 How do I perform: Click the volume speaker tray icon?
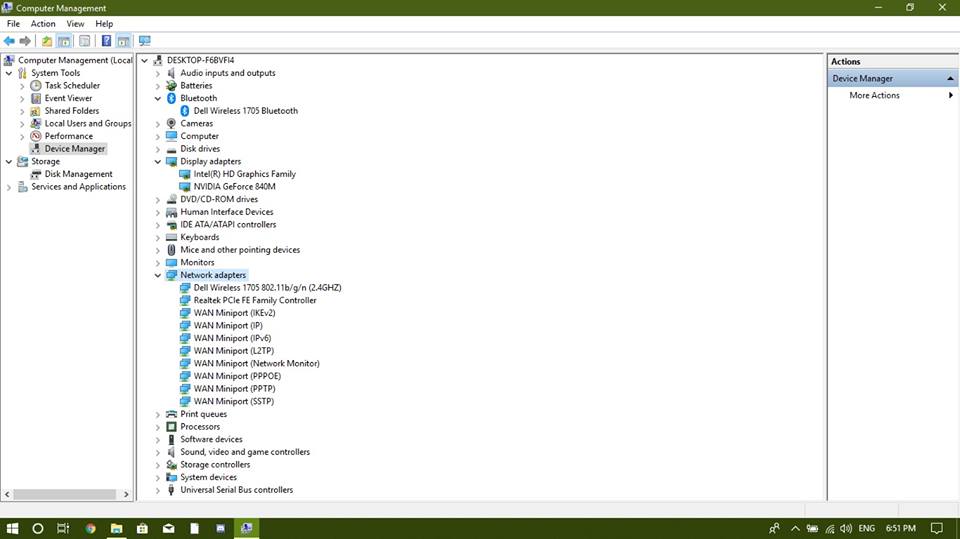click(x=846, y=528)
